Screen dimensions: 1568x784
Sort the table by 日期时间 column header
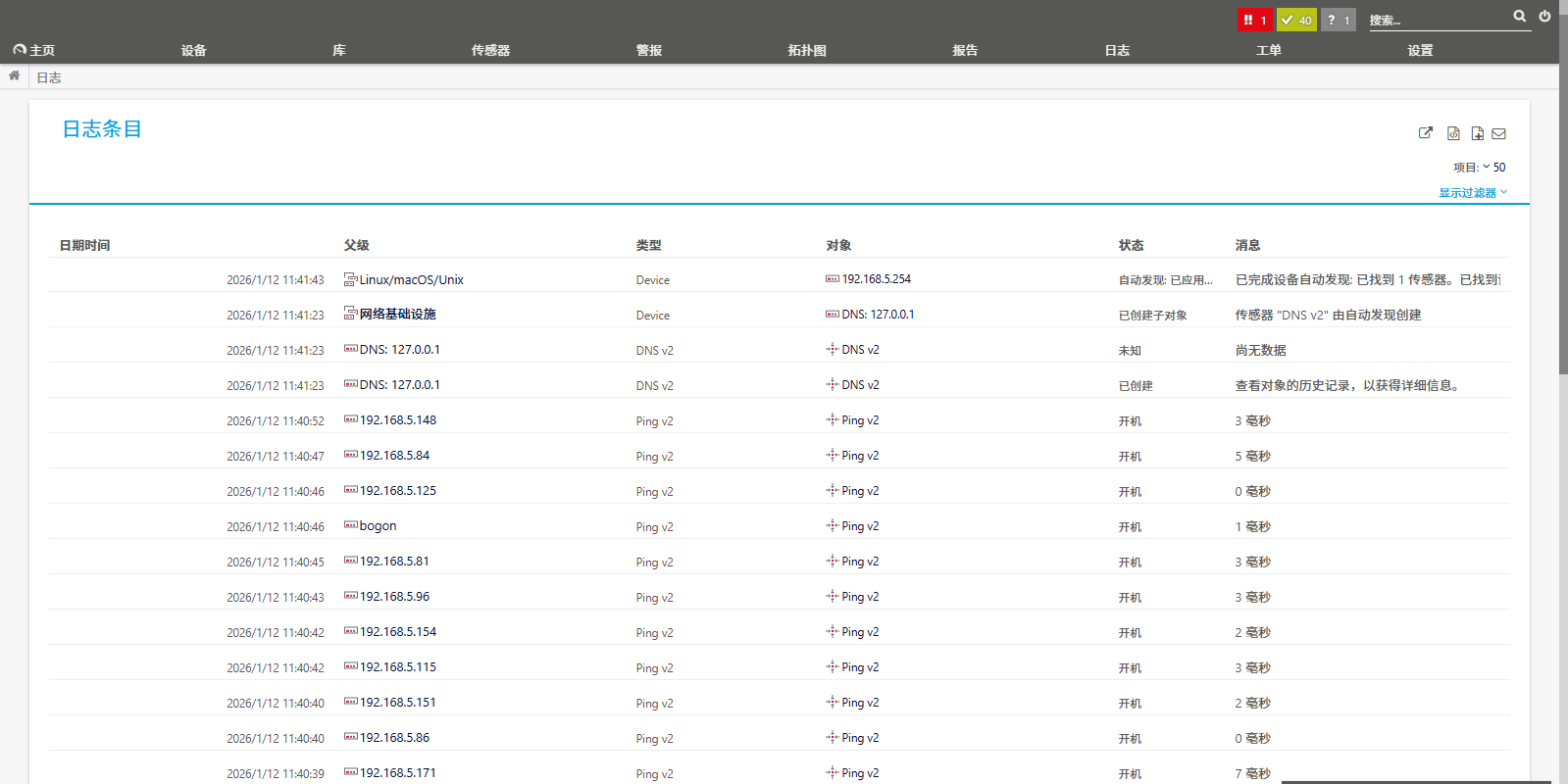(x=85, y=245)
